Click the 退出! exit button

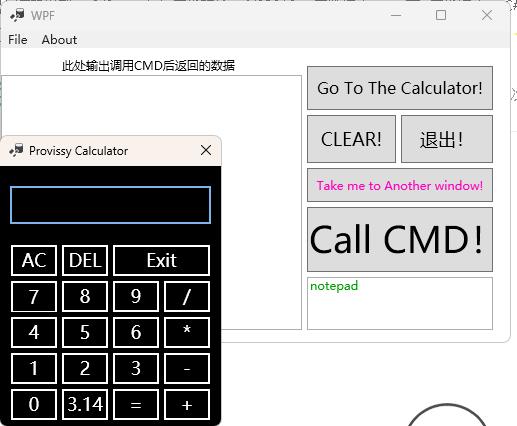447,139
